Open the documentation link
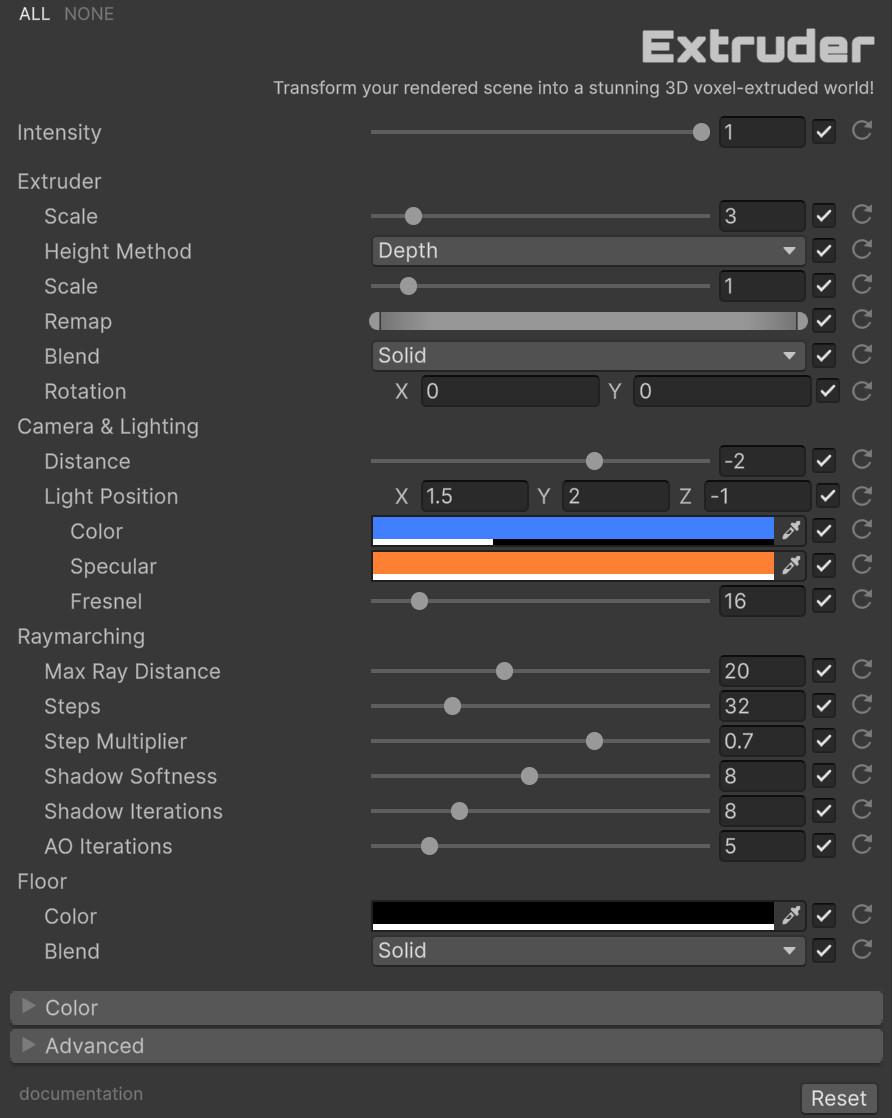Screen dimensions: 892x1118 [x=81, y=1094]
